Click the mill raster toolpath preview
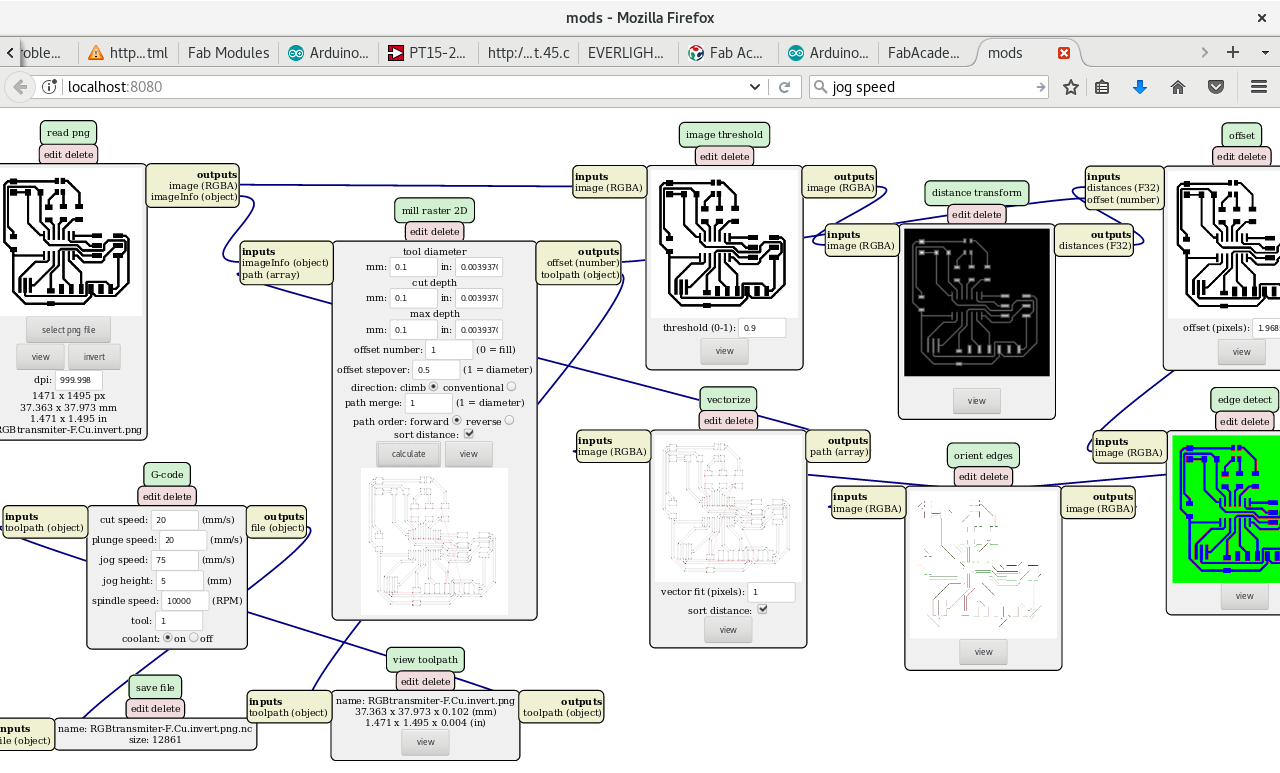This screenshot has width=1280, height=773. 434,541
